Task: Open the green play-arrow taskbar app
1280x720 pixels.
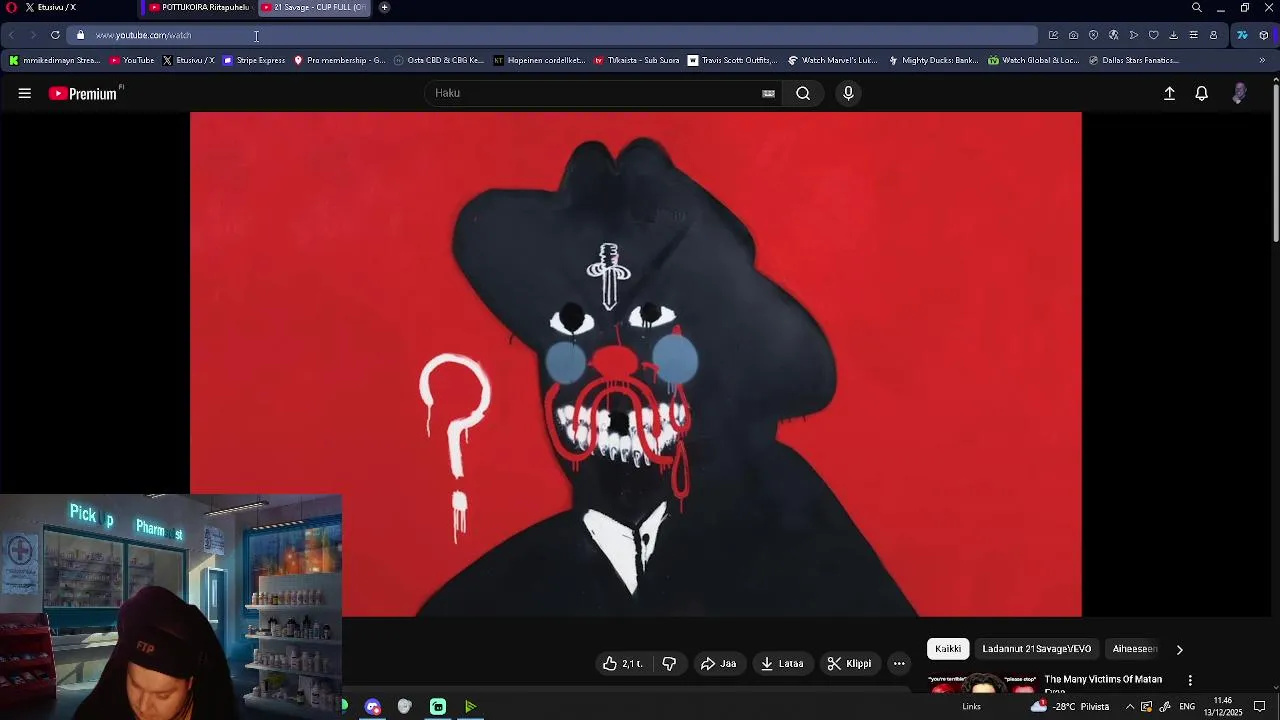Action: 470,707
